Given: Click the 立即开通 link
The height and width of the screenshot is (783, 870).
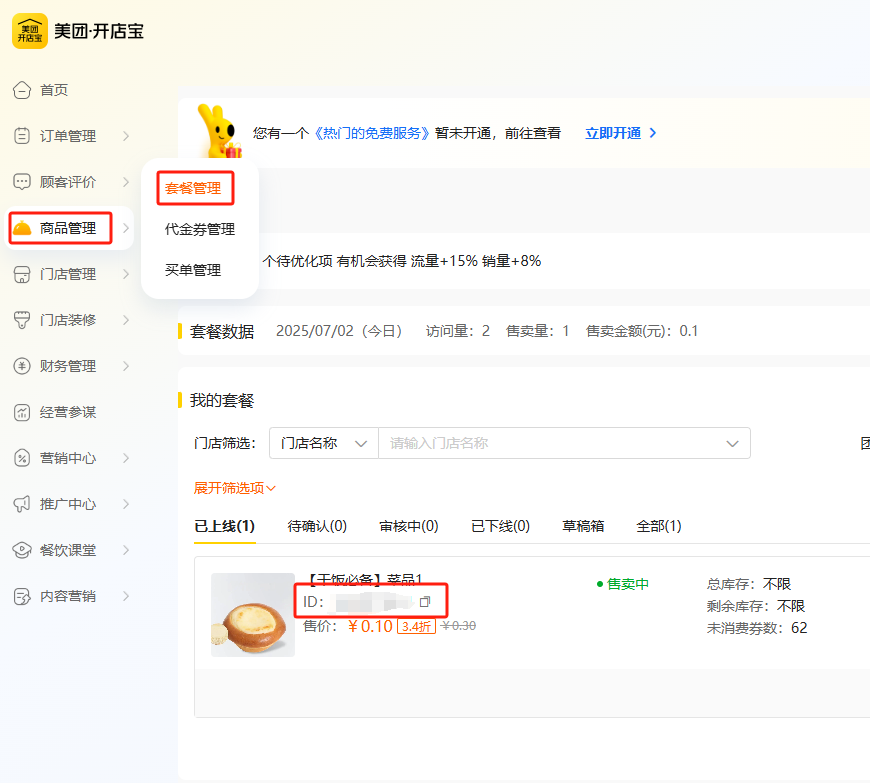Looking at the screenshot, I should tap(620, 133).
